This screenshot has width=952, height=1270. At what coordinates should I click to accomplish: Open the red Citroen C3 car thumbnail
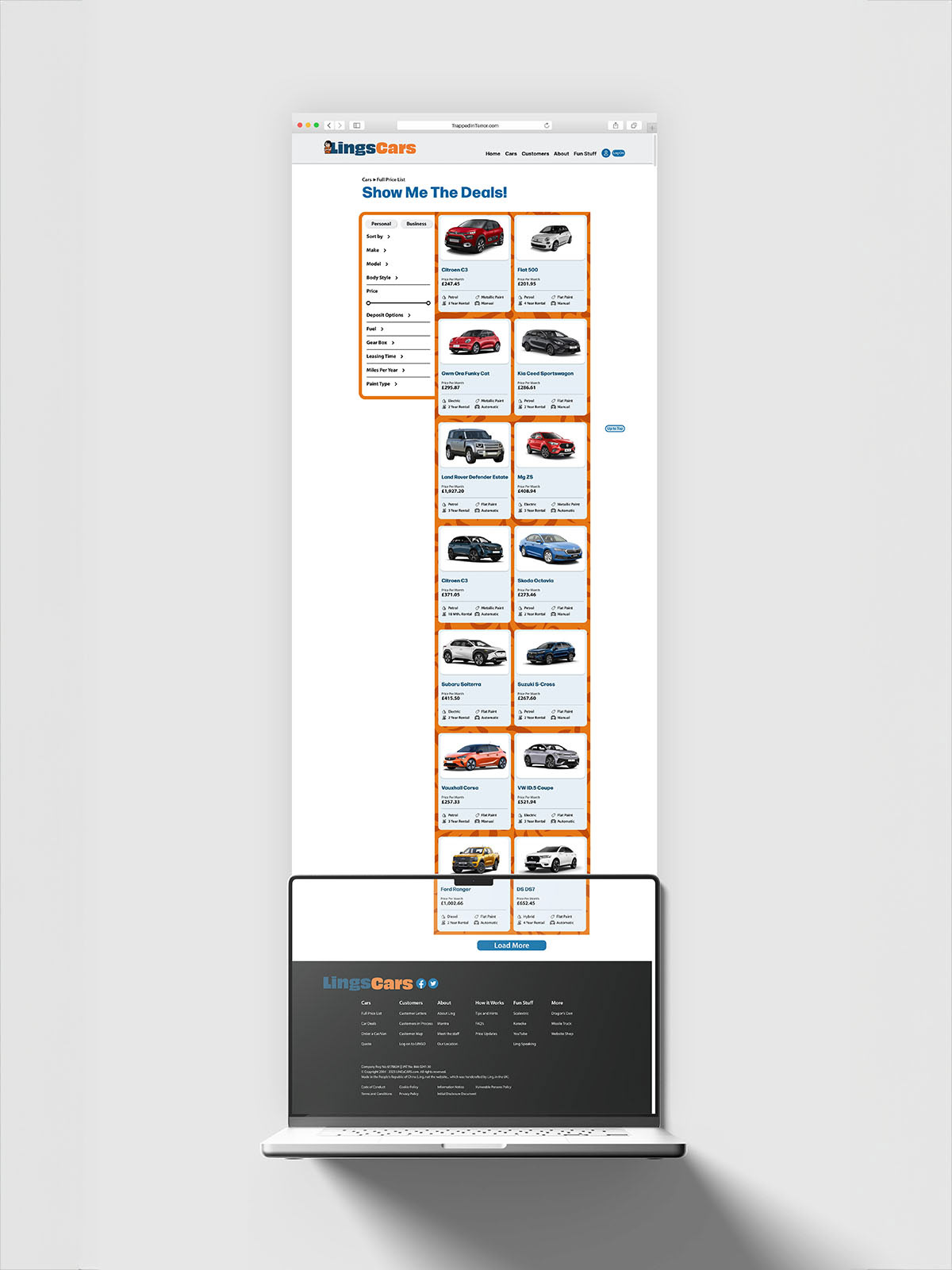coord(474,237)
